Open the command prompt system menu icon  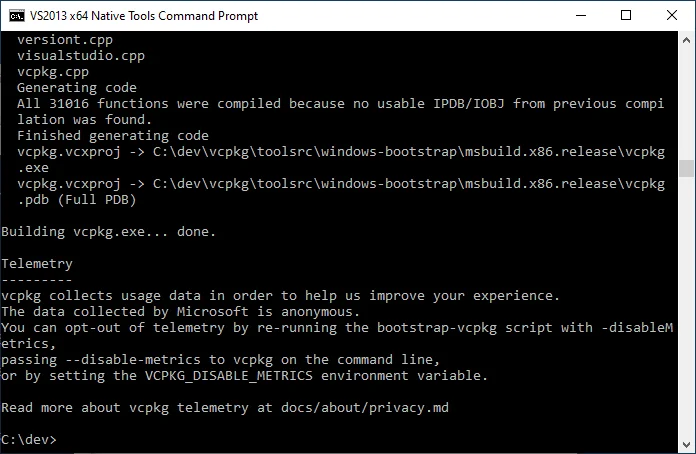(15, 15)
